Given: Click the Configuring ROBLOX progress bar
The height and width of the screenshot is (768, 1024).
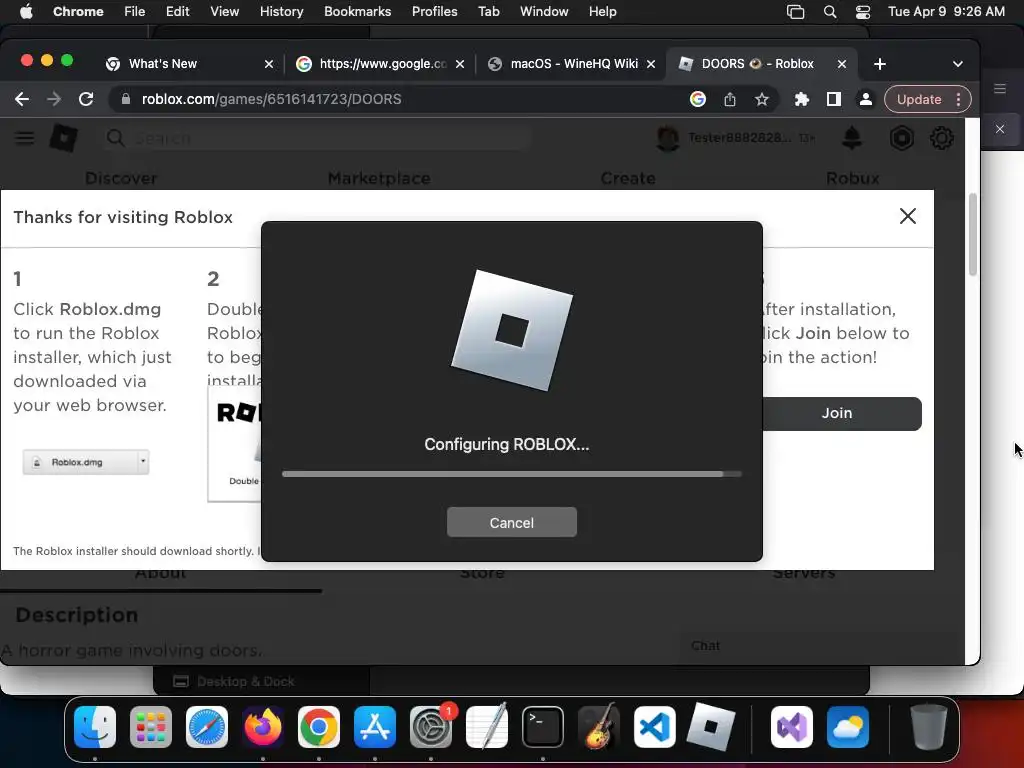Looking at the screenshot, I should coord(511,474).
